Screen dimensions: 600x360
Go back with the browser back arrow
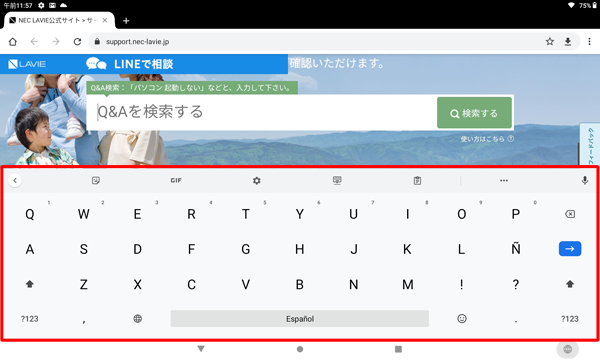(34, 41)
